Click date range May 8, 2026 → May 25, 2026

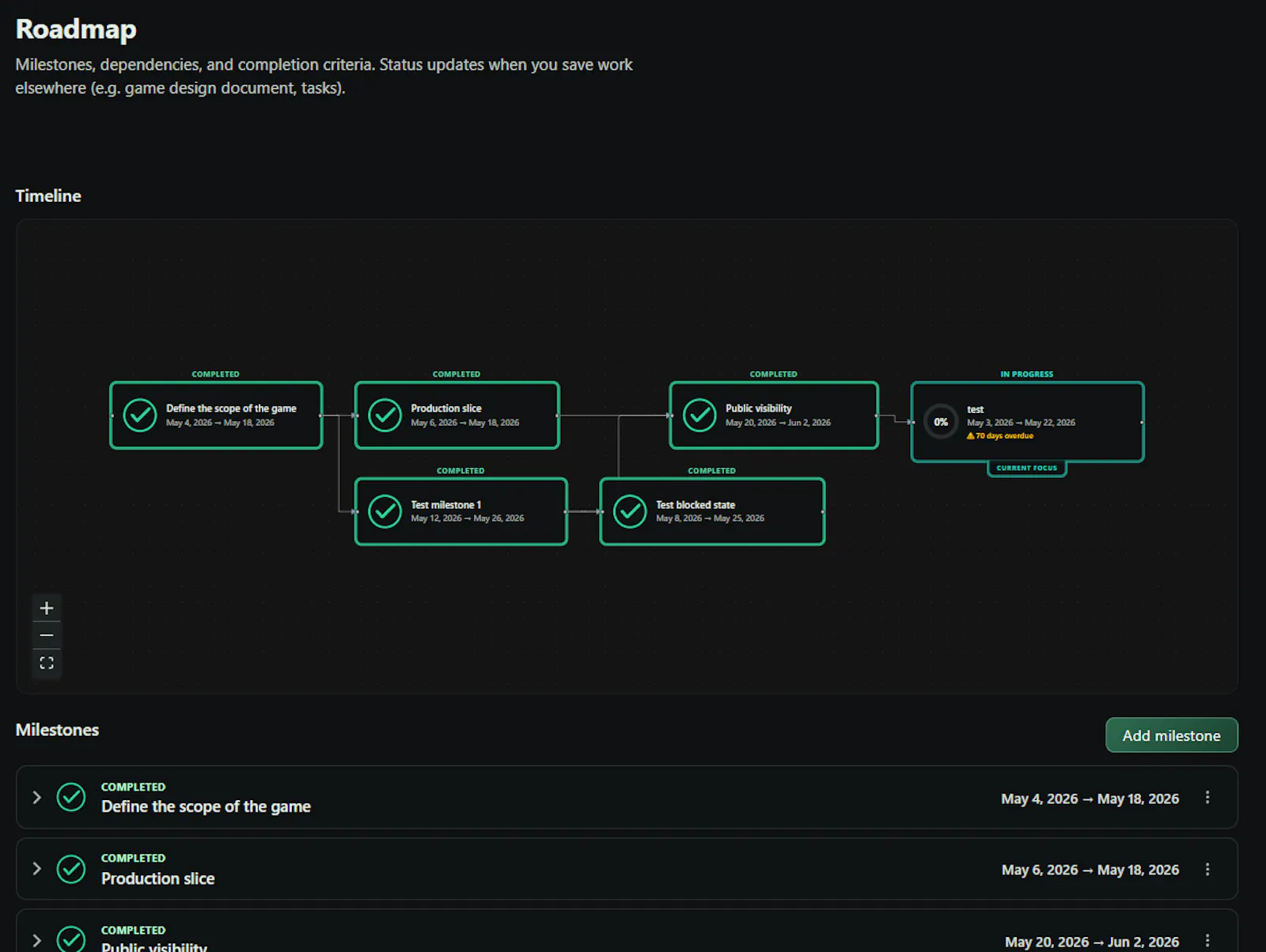(711, 518)
